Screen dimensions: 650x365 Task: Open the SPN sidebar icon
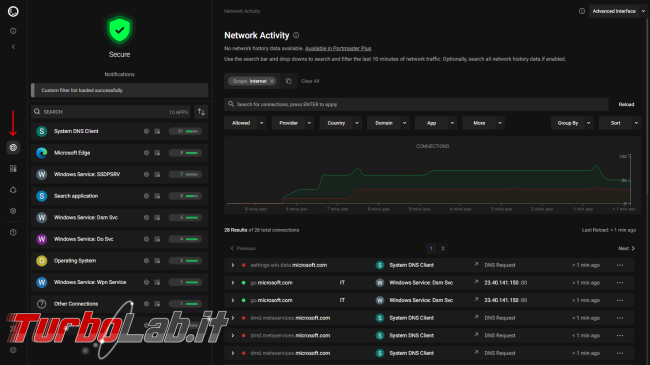pyautogui.click(x=13, y=190)
